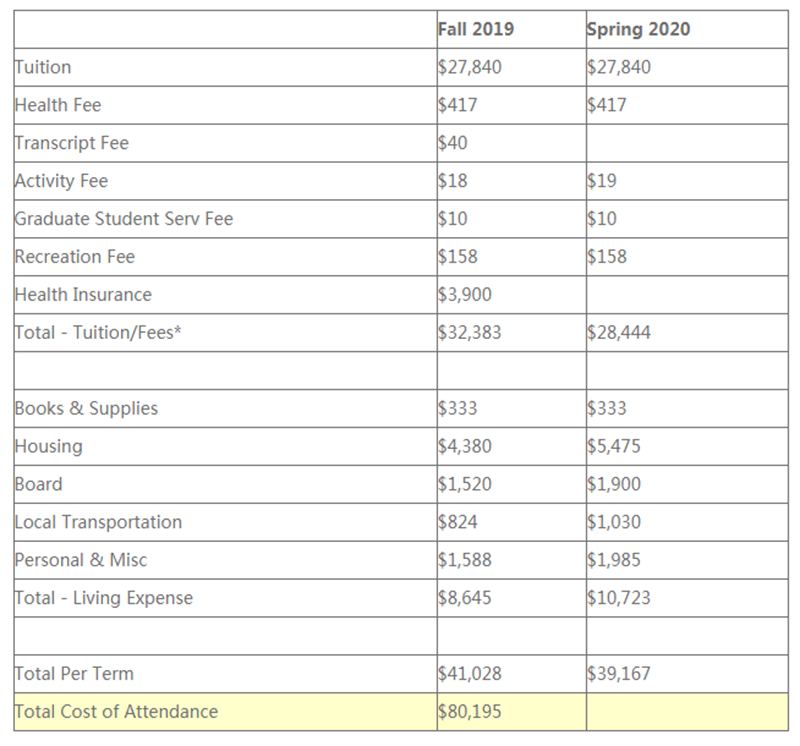Select the Books & Supplies label
The height and width of the screenshot is (746, 800).
click(86, 409)
